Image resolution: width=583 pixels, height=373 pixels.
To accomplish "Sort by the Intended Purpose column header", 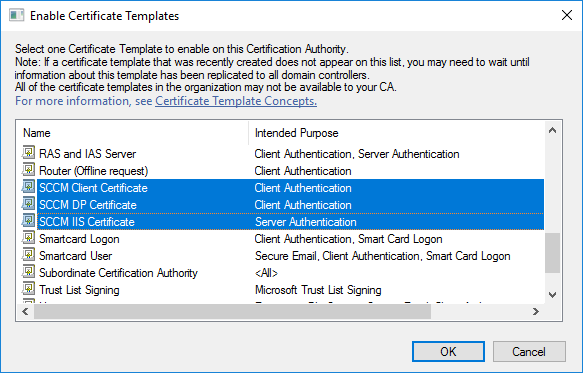I will (396, 133).
